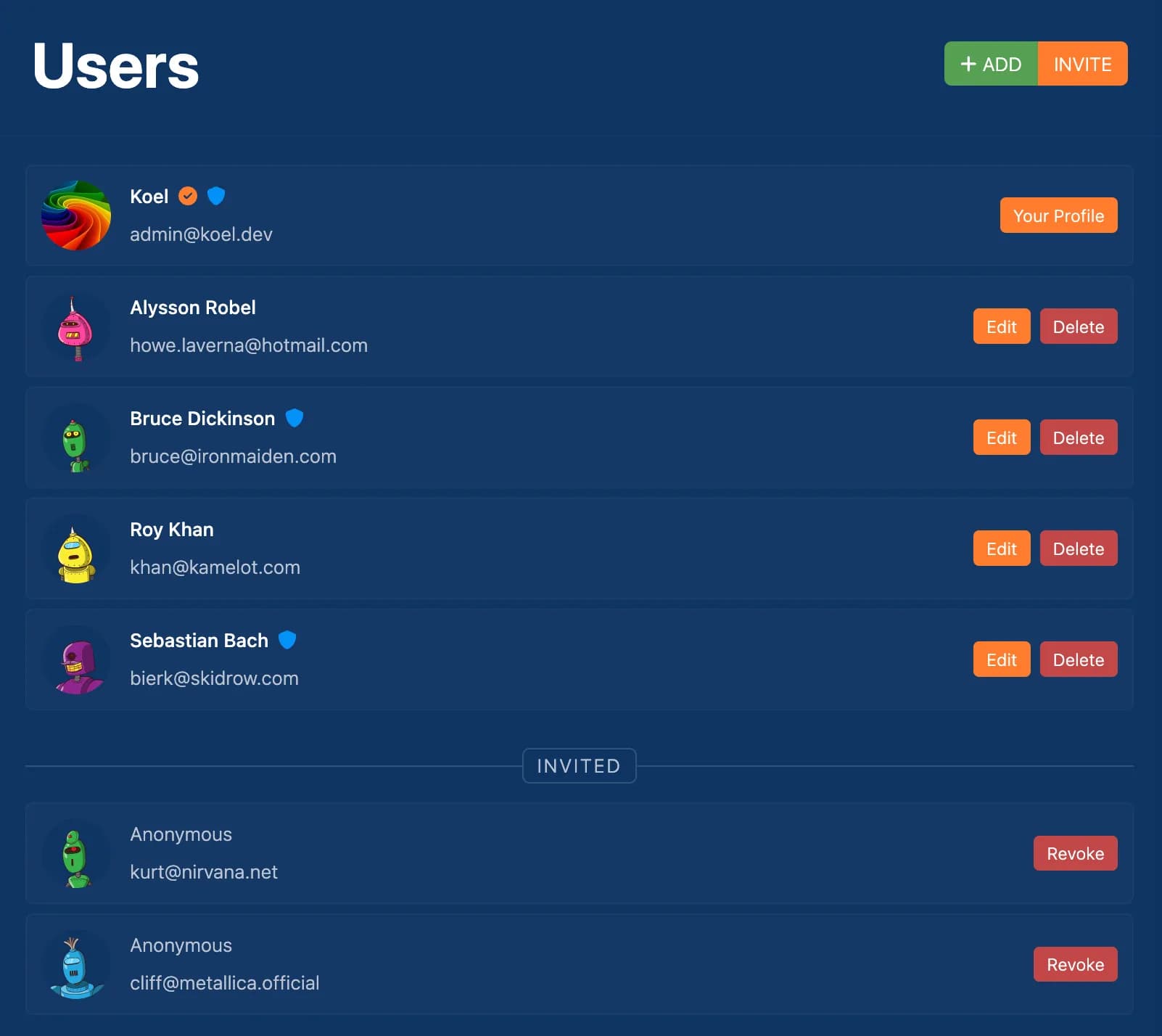The image size is (1162, 1036).
Task: Click Alysson Robel's pink robot avatar
Action: [76, 327]
